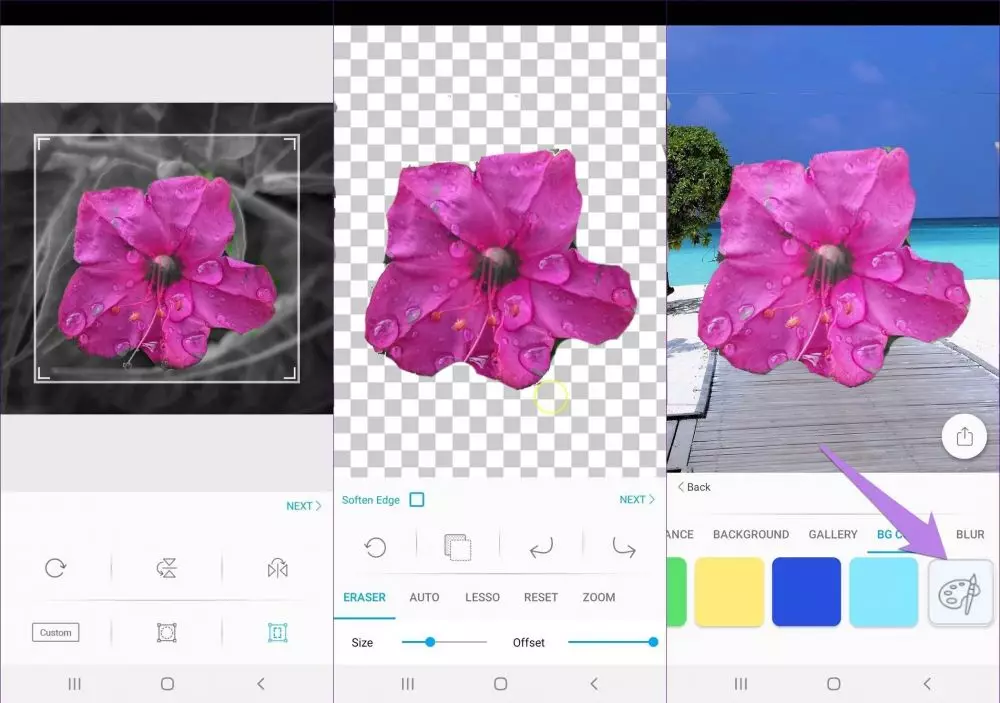
Task: Choose the free-form crop corner-handles icon
Action: pyautogui.click(x=166, y=632)
